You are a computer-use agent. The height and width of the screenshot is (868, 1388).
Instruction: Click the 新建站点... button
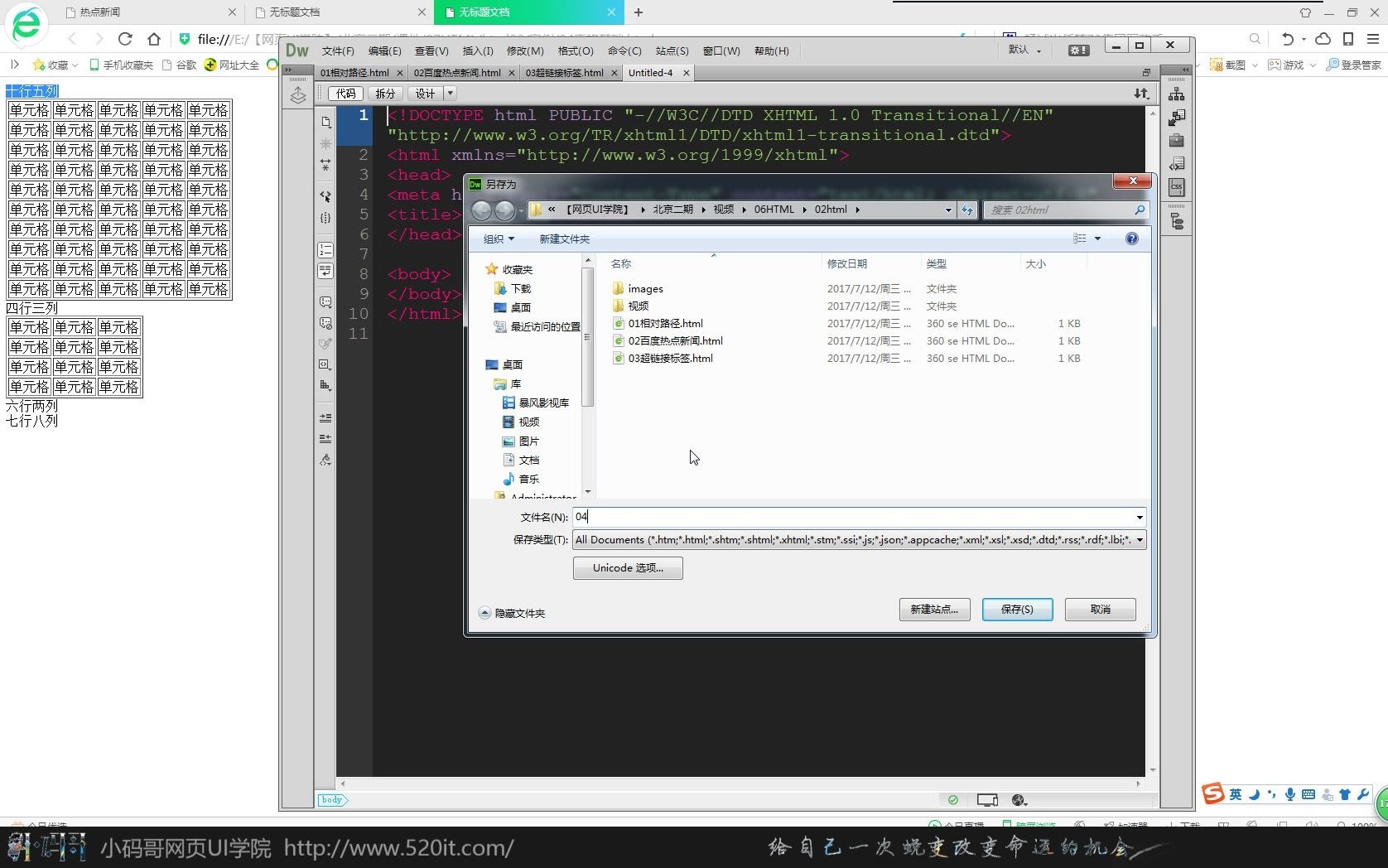click(934, 610)
